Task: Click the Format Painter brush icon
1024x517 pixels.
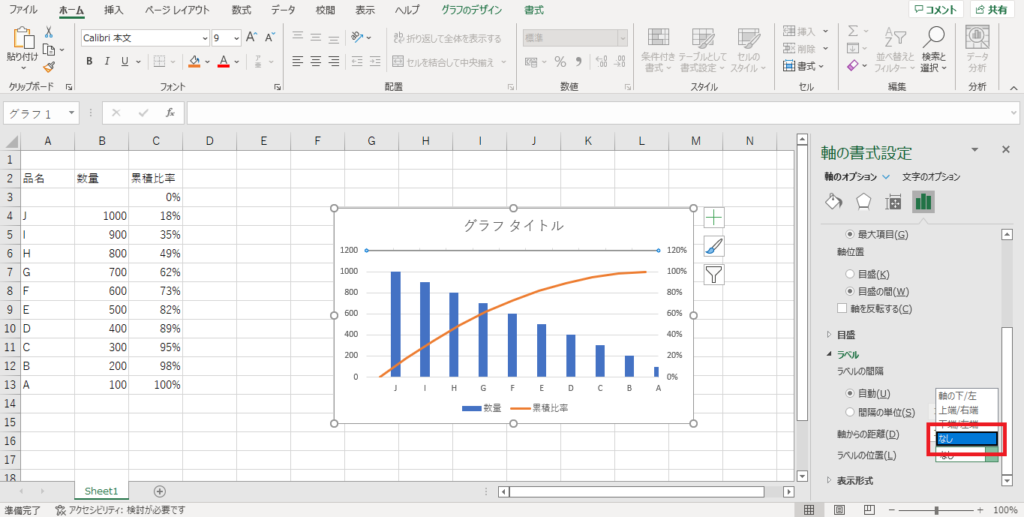Action: 49,67
